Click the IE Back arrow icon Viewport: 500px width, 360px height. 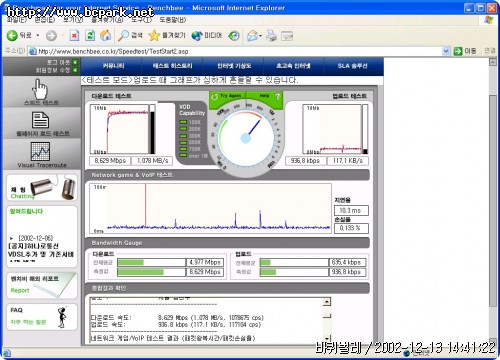[12, 35]
